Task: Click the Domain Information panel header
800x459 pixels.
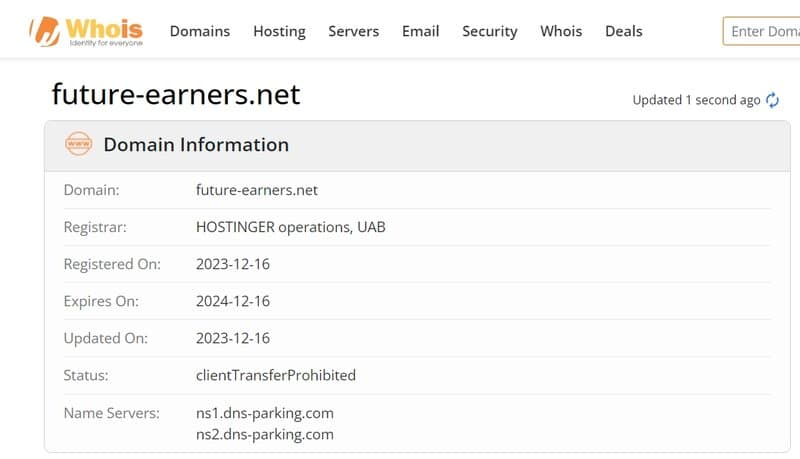Action: click(x=417, y=145)
